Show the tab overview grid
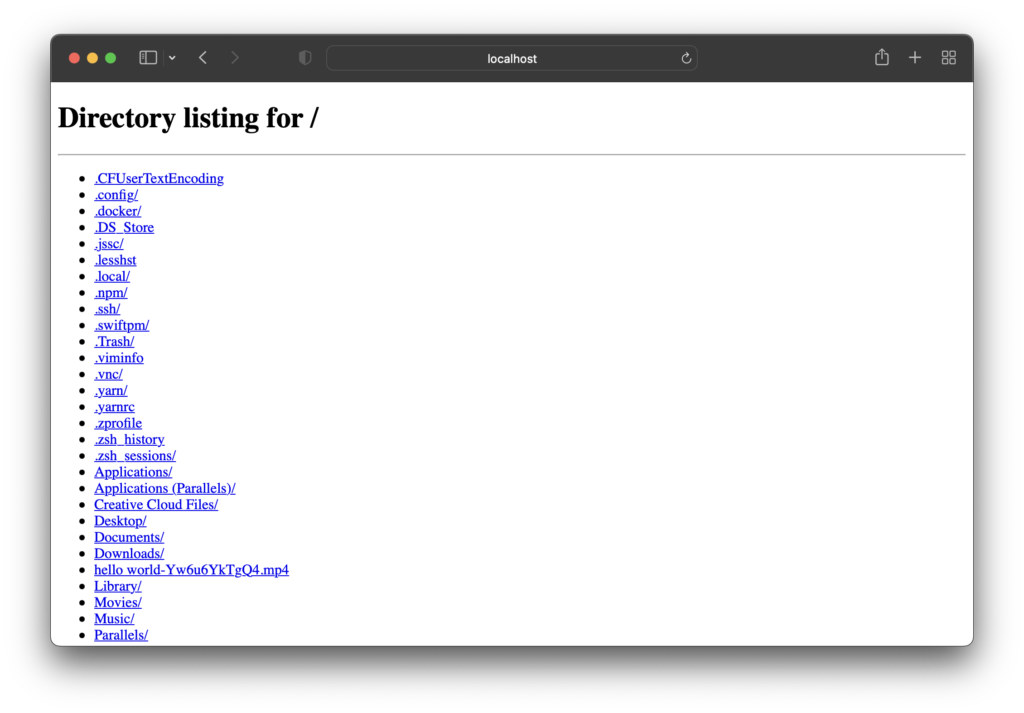The height and width of the screenshot is (713, 1024). [x=949, y=58]
